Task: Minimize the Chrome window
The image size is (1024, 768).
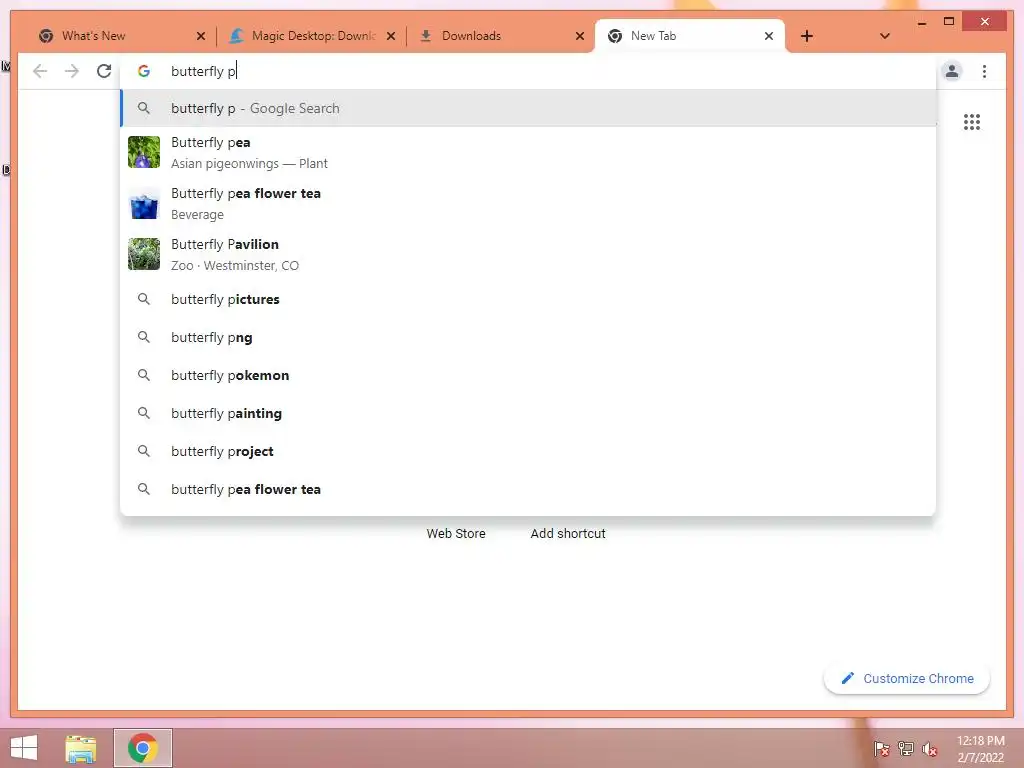Action: click(921, 22)
